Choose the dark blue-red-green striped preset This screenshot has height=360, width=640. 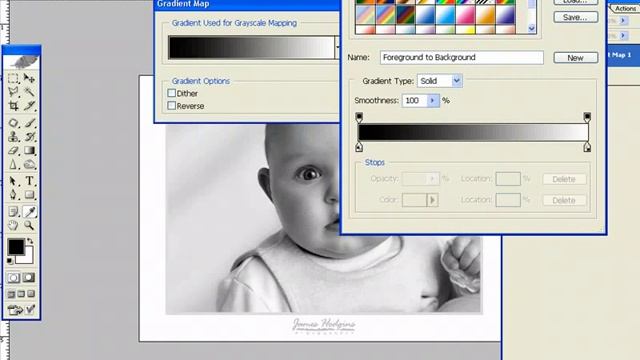point(405,16)
